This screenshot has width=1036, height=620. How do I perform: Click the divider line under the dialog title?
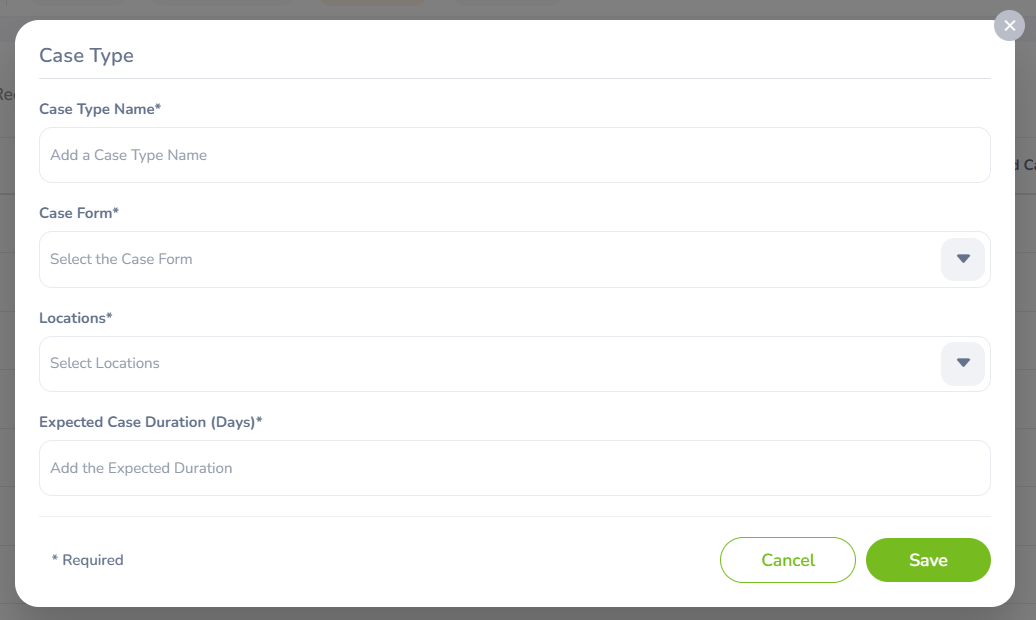pyautogui.click(x=514, y=78)
